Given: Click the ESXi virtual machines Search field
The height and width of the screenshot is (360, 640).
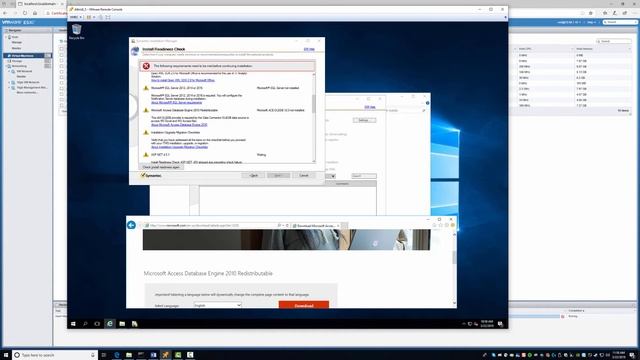Looking at the screenshot, I should click(613, 41).
